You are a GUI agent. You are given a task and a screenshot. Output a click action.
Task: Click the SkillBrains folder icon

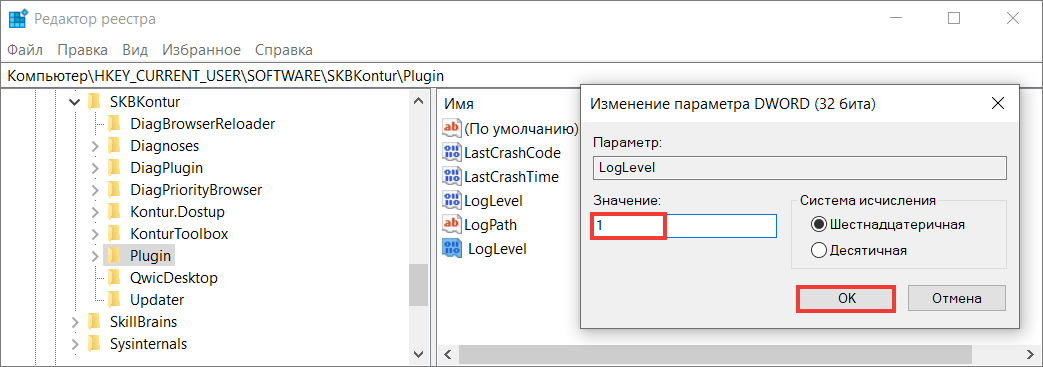click(x=94, y=322)
